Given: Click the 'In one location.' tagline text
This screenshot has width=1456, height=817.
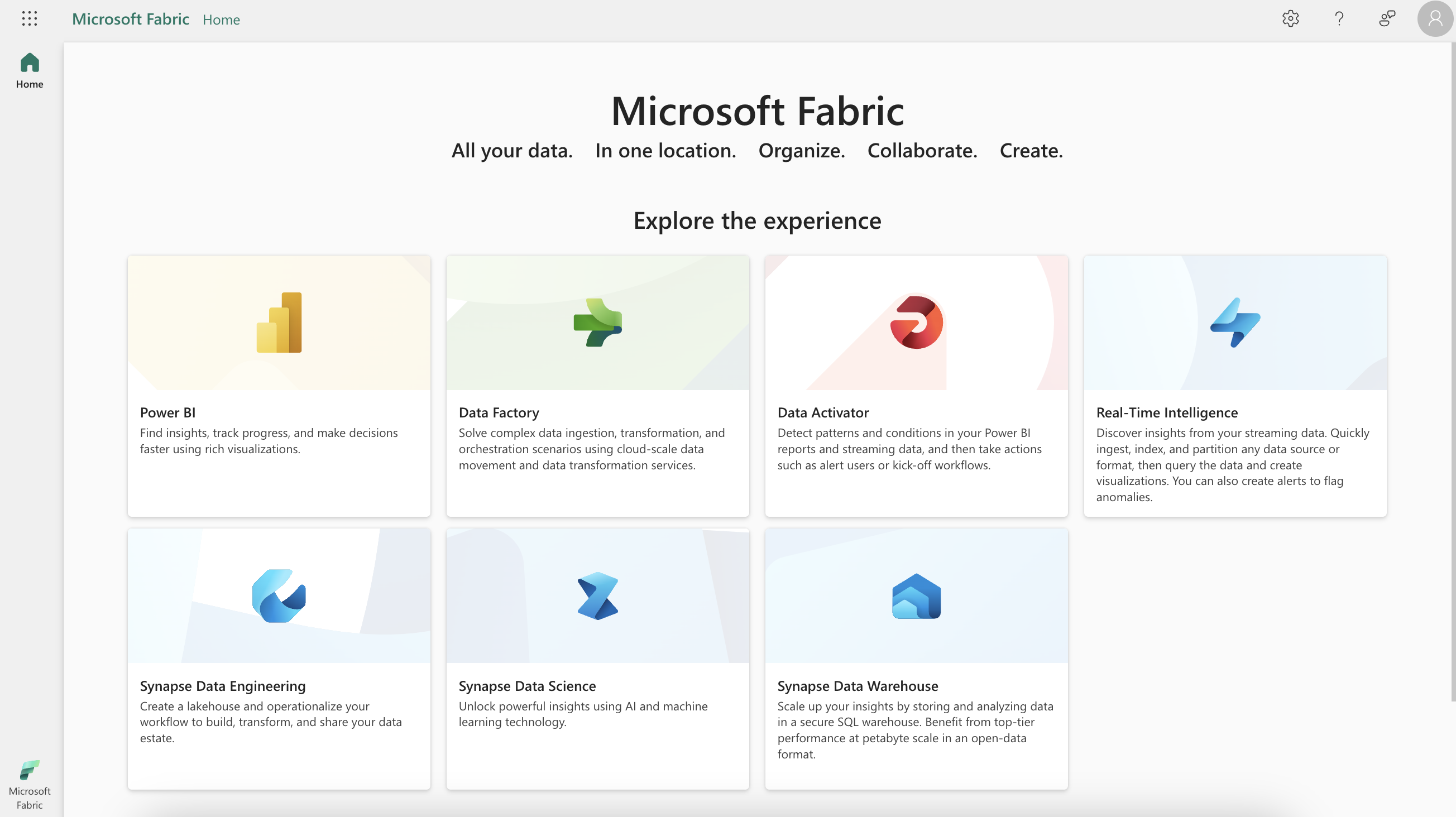Looking at the screenshot, I should click(x=665, y=150).
